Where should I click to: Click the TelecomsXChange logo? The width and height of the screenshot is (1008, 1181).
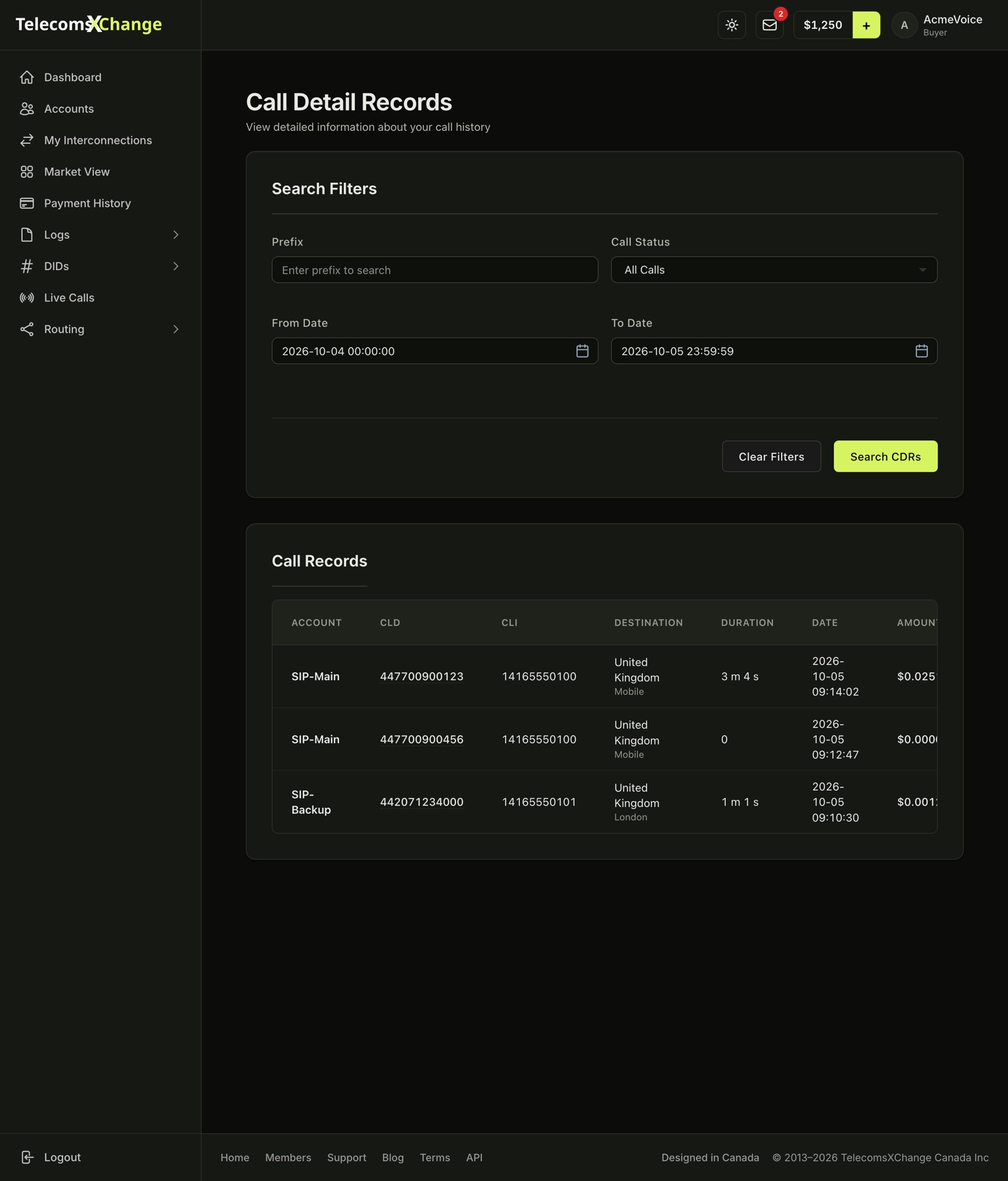pyautogui.click(x=89, y=25)
